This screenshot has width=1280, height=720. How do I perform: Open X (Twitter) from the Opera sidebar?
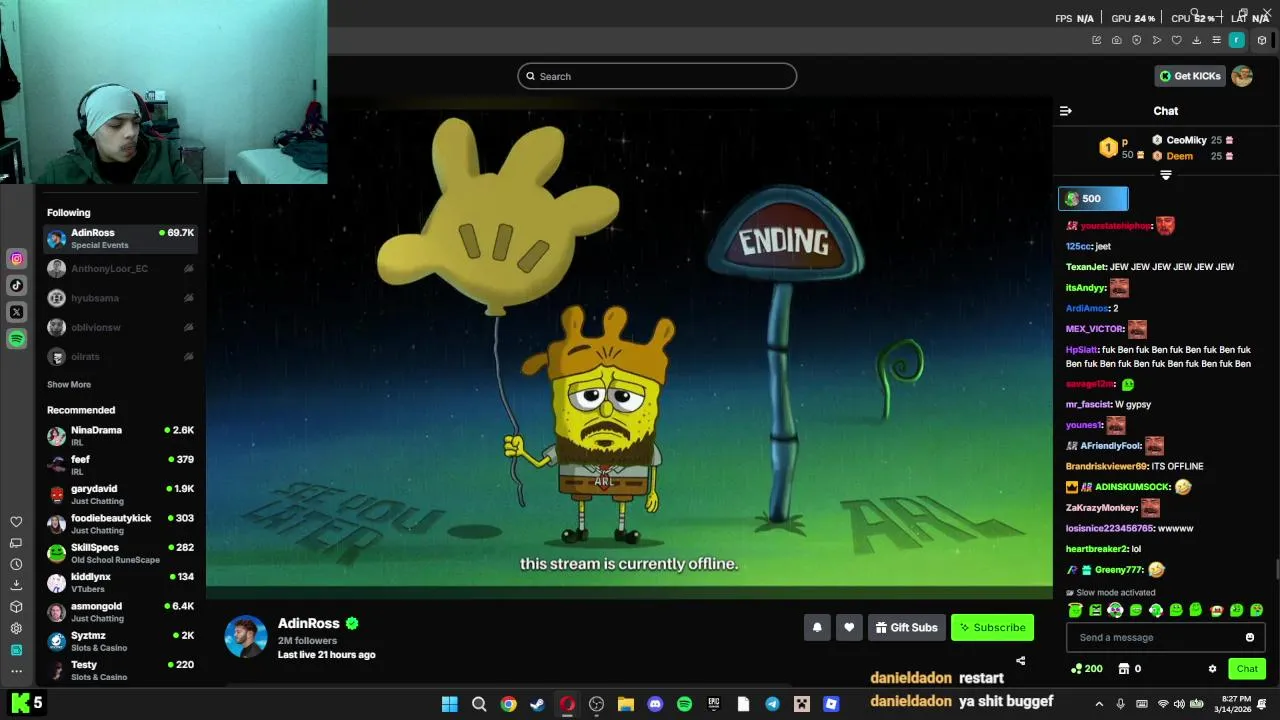click(17, 312)
